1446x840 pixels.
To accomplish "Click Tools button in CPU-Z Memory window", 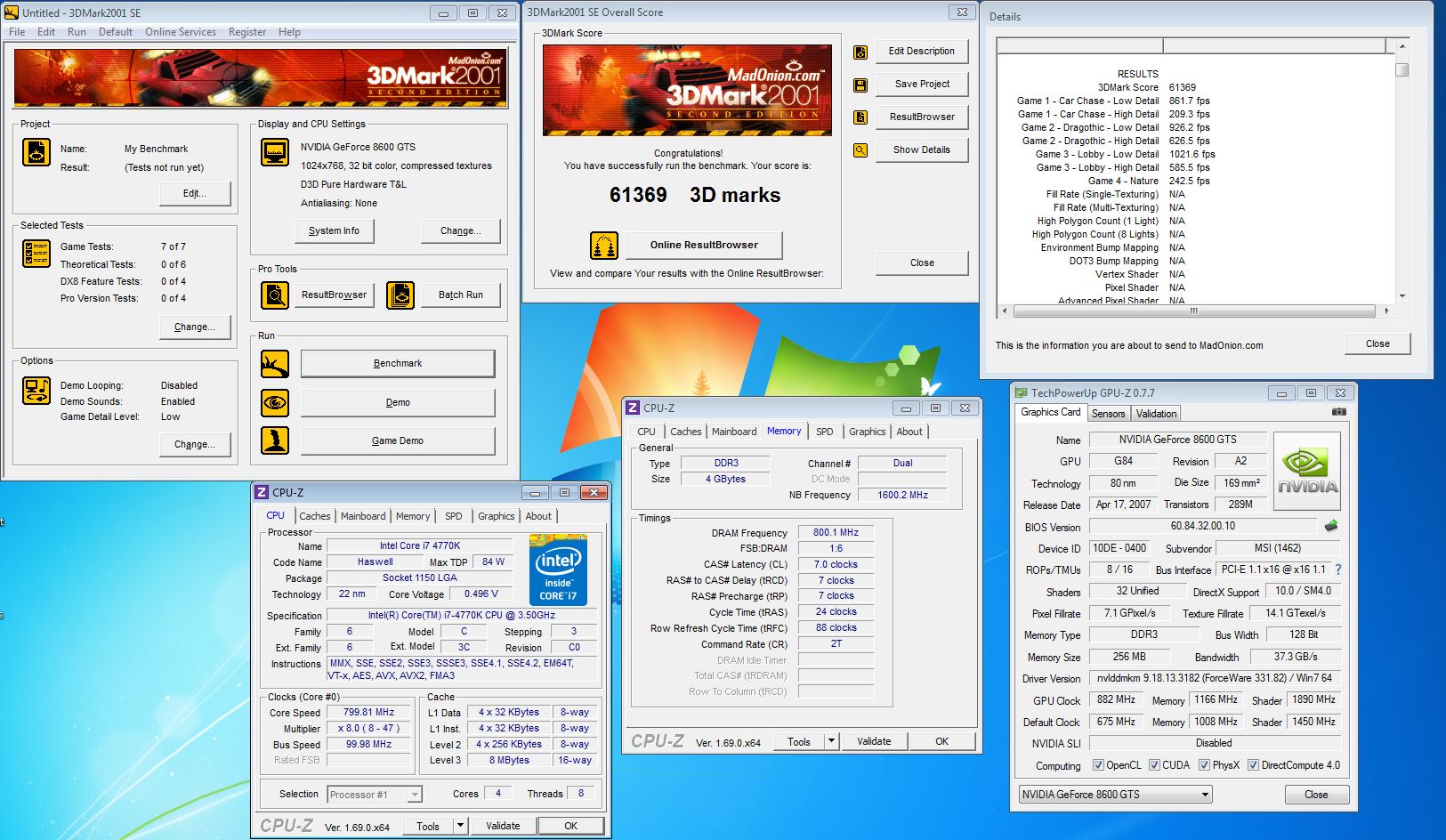I will point(799,741).
